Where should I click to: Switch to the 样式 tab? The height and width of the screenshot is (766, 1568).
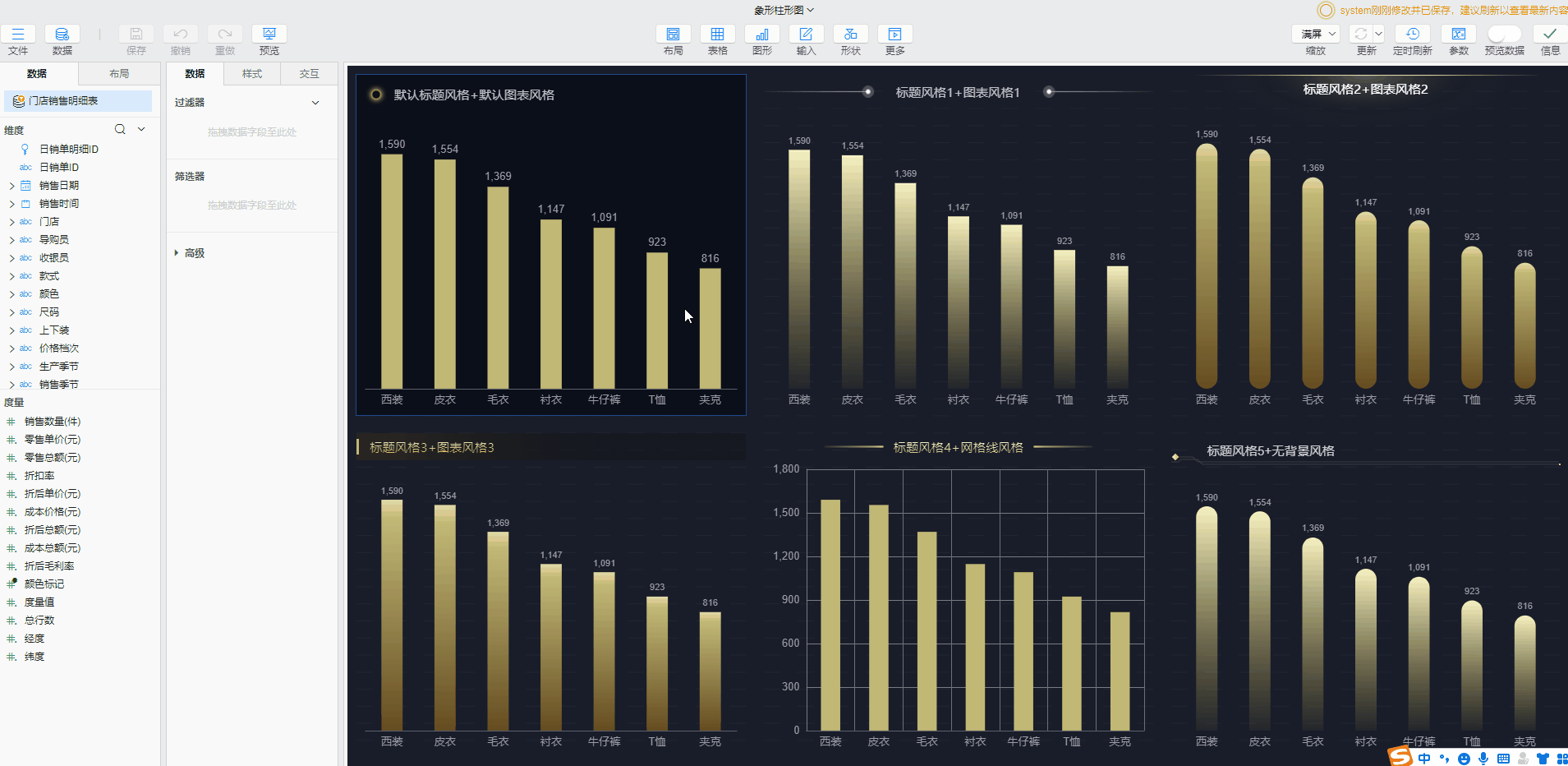(251, 74)
